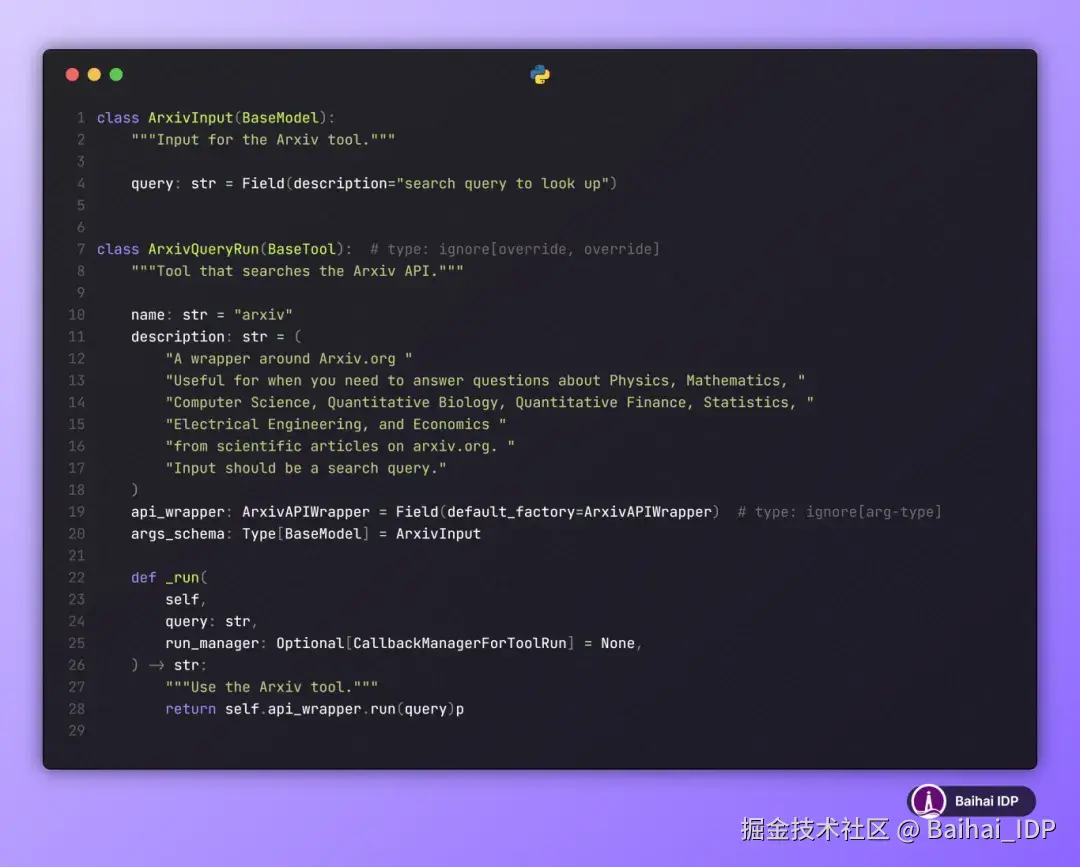Click the docstring 'Input for the Arxiv tool.'

click(x=263, y=140)
